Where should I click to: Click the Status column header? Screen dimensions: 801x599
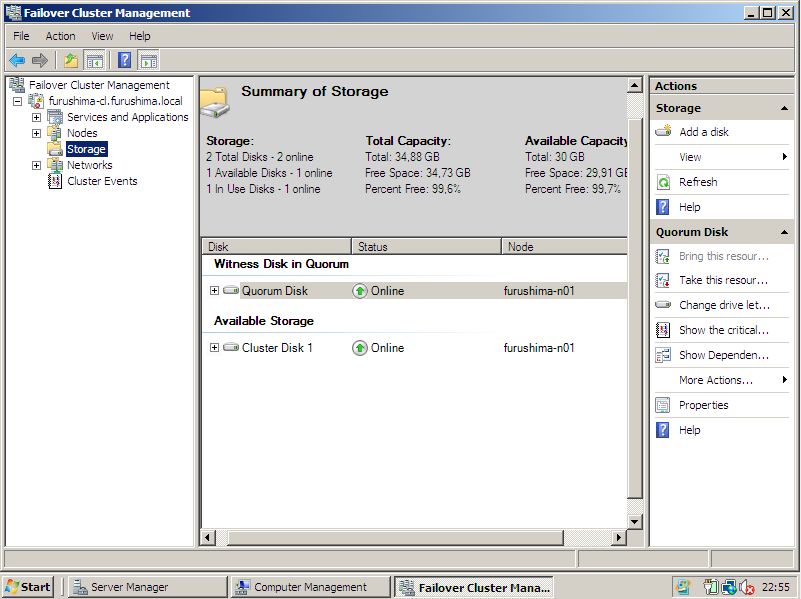coord(426,247)
